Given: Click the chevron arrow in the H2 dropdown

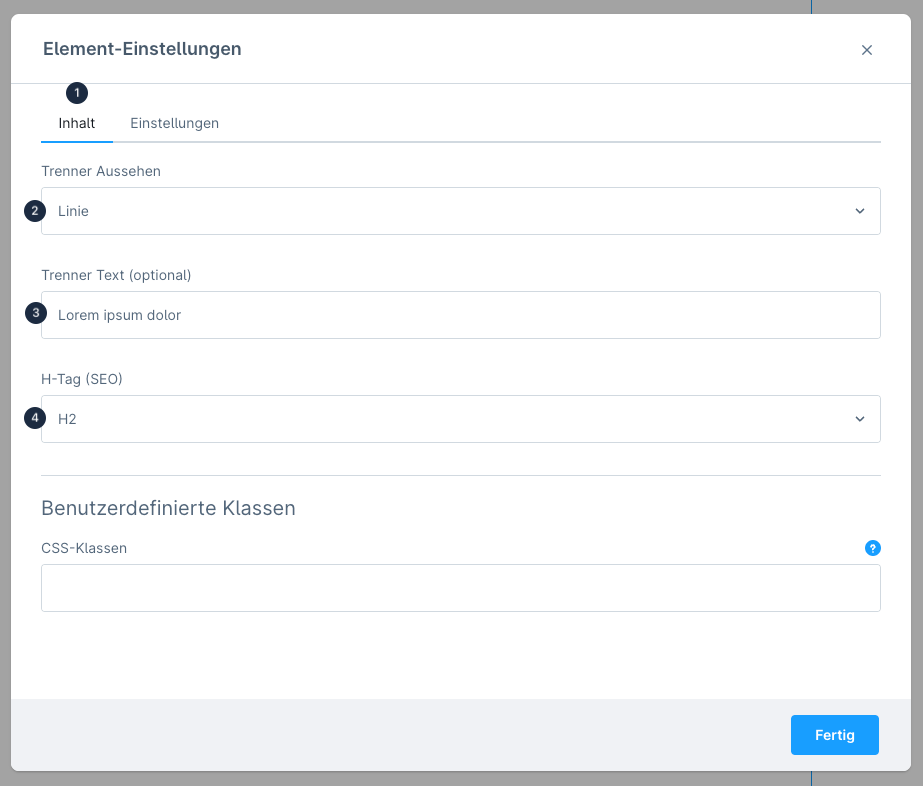Looking at the screenshot, I should pos(859,419).
